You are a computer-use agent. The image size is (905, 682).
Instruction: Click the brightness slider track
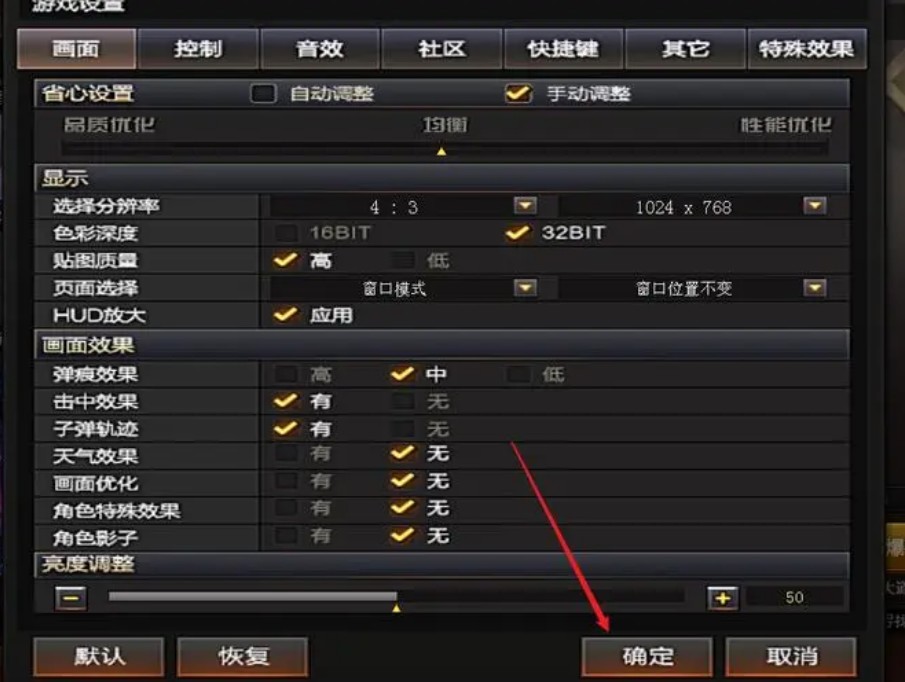pos(396,596)
